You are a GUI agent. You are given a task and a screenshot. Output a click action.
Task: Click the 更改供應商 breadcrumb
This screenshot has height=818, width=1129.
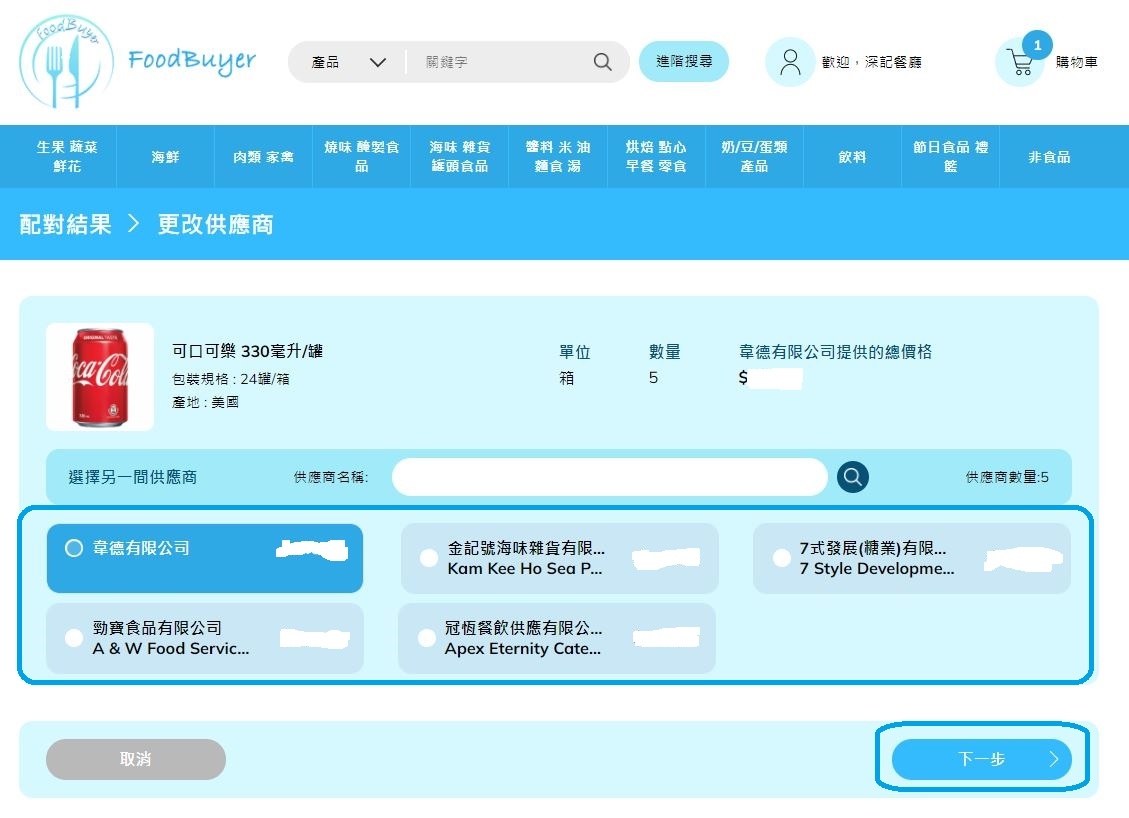coord(215,225)
